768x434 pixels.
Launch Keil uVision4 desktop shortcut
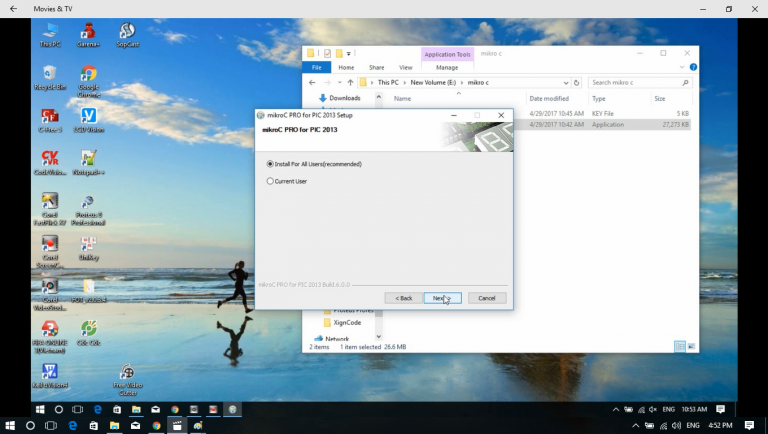tap(50, 376)
